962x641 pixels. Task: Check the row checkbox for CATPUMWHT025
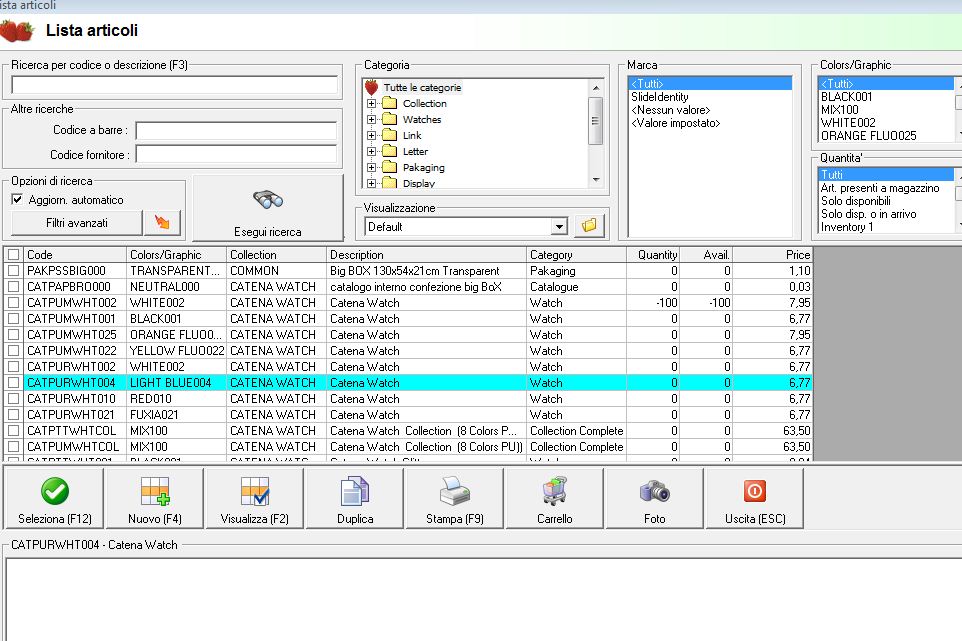pos(13,334)
